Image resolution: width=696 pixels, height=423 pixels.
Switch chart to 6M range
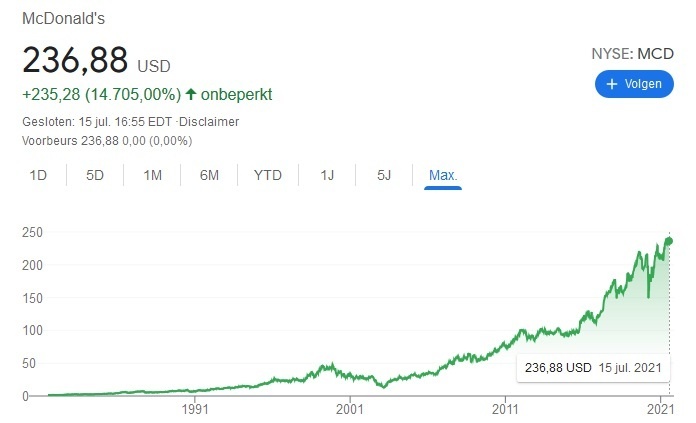tap(209, 175)
